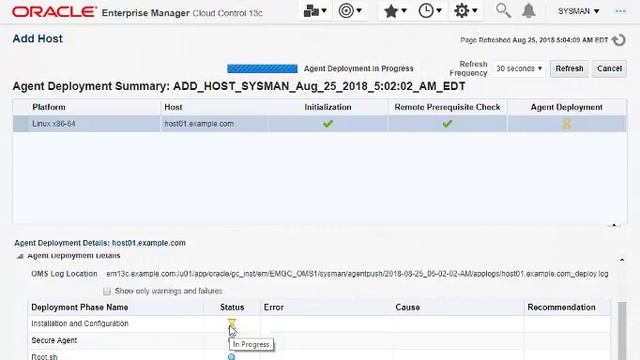
Task: Click the summary panel collapse arrow
Action: click(614, 225)
